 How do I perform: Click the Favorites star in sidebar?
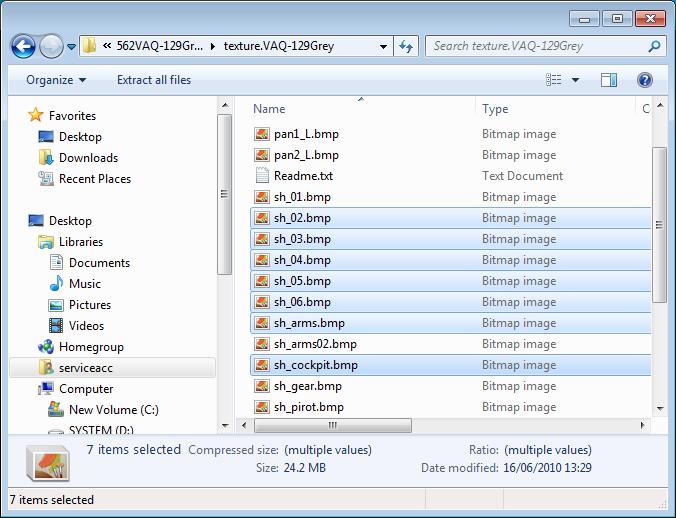(36, 116)
